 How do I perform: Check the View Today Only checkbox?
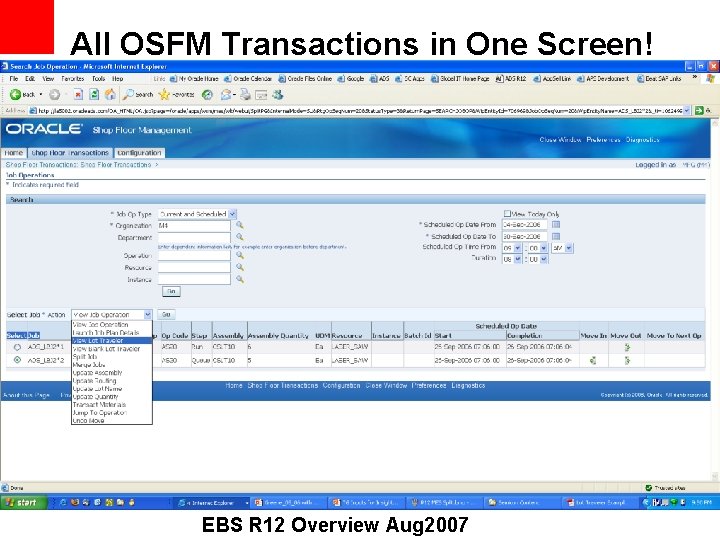(x=507, y=214)
